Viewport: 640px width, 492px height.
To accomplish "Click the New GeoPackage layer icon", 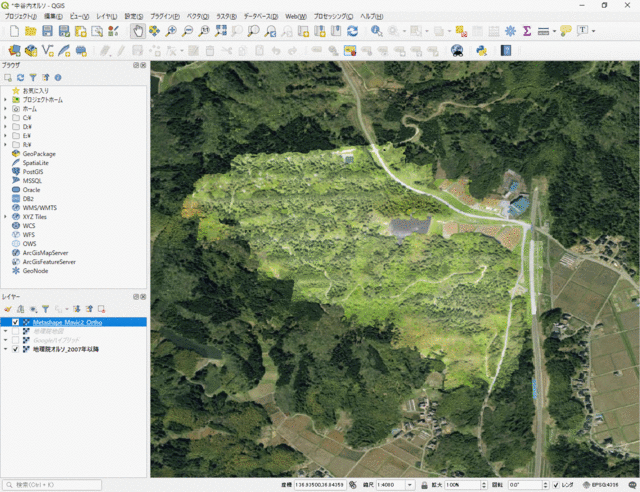I will pyautogui.click(x=31, y=51).
